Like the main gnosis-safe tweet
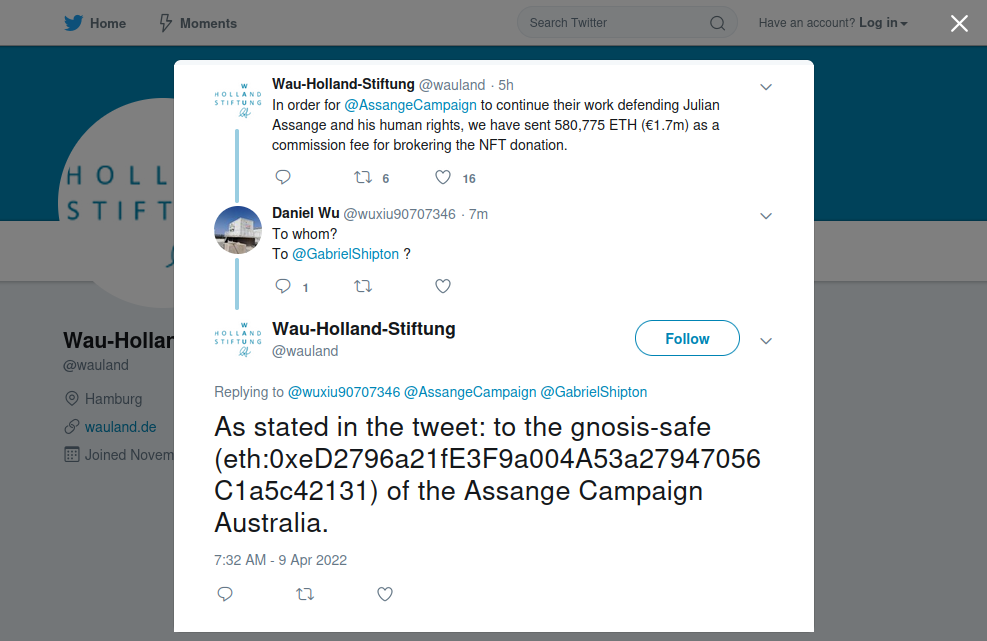The width and height of the screenshot is (987, 641). pos(385,594)
